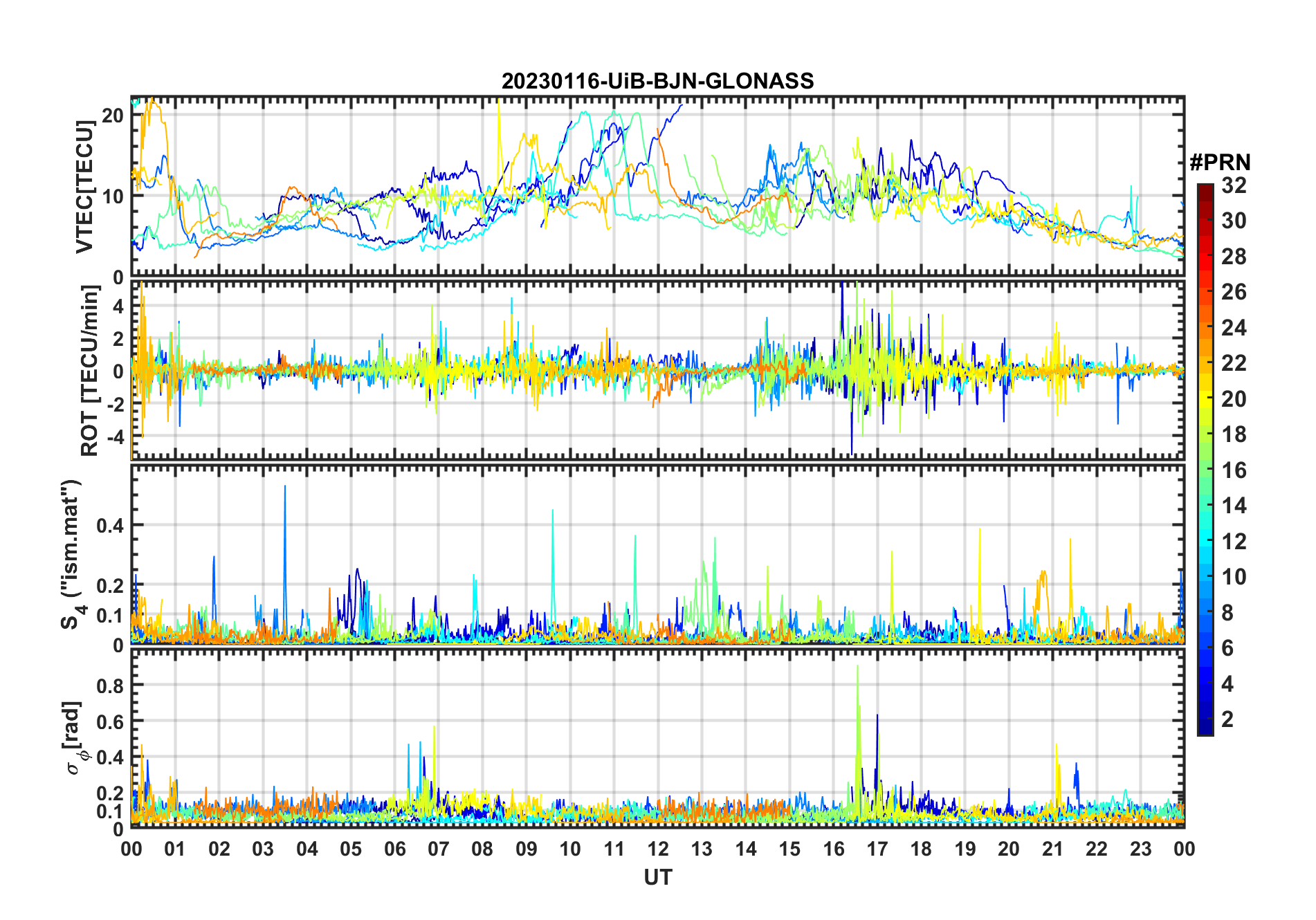Click the 0.4 tick on the S4 axis
Image resolution: width=1316 pixels, height=920 pixels.
coord(110,526)
